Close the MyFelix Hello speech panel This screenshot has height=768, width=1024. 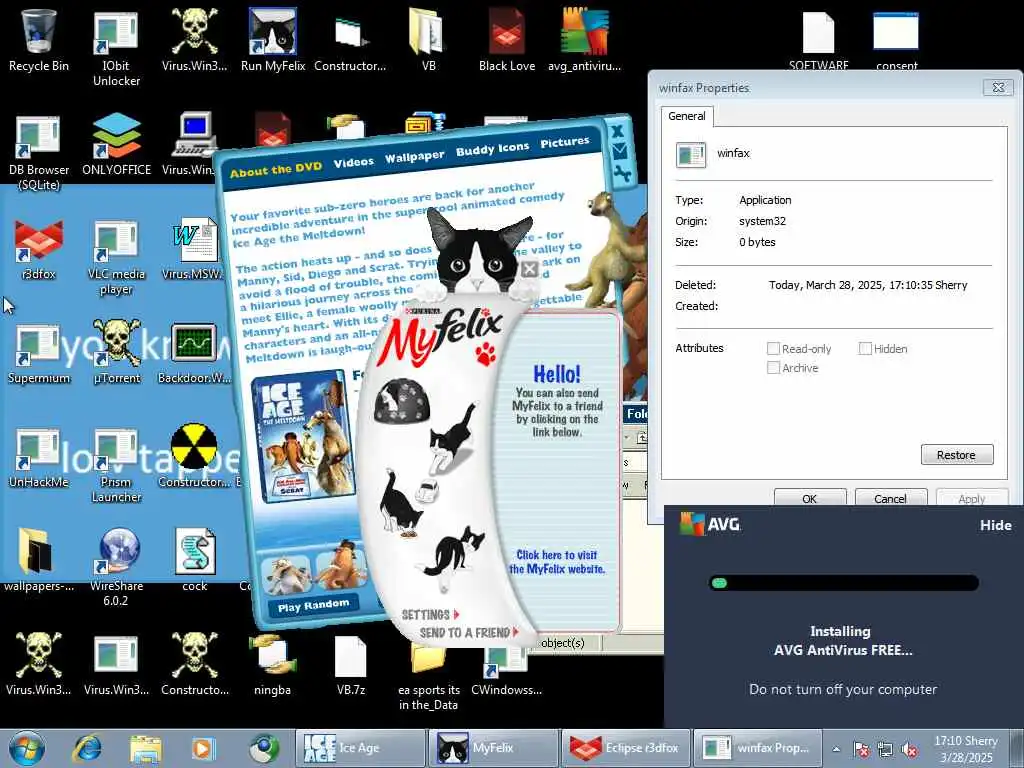(x=530, y=269)
